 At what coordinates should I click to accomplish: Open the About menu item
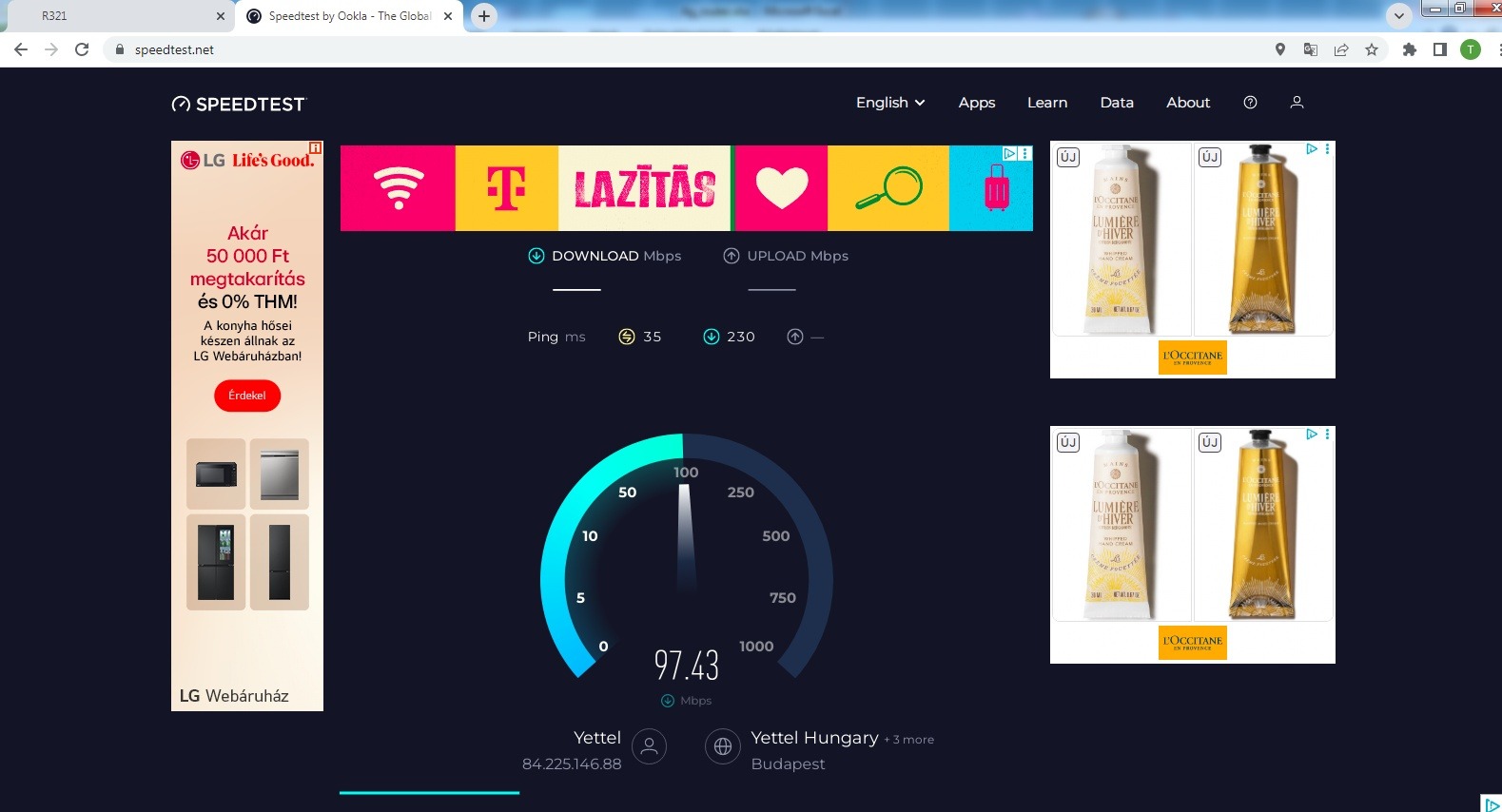point(1188,103)
